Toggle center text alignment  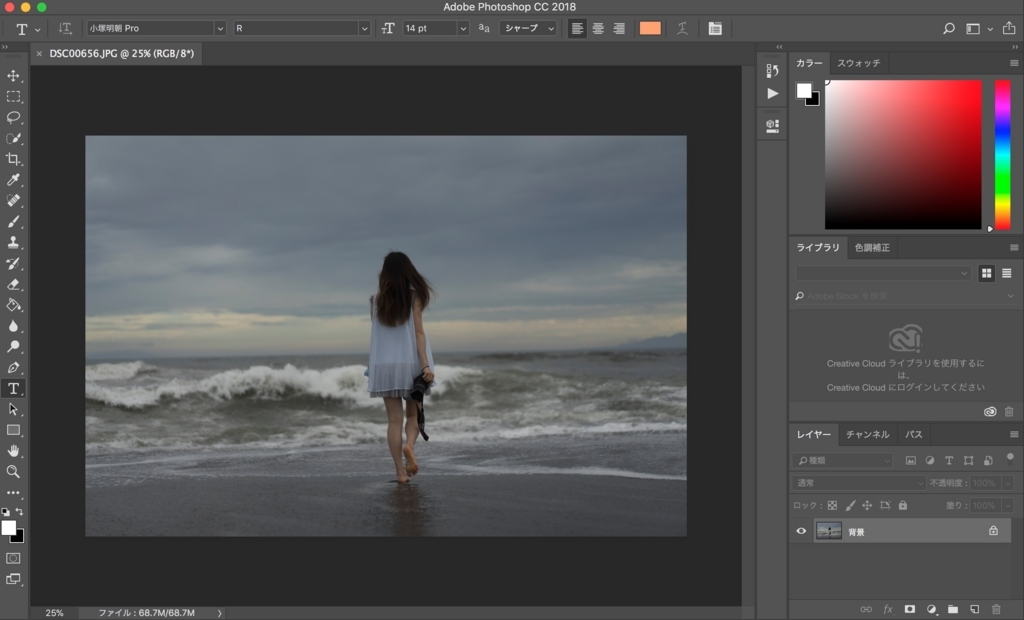tap(598, 28)
